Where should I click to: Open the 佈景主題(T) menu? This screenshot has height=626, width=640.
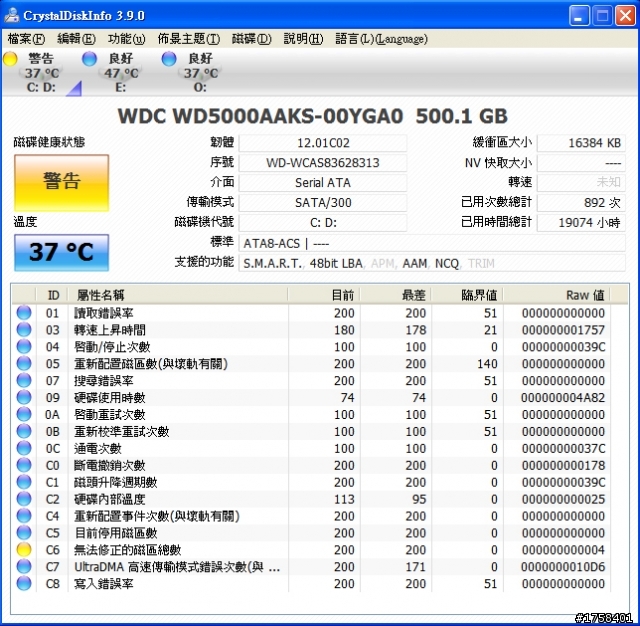[x=189, y=39]
